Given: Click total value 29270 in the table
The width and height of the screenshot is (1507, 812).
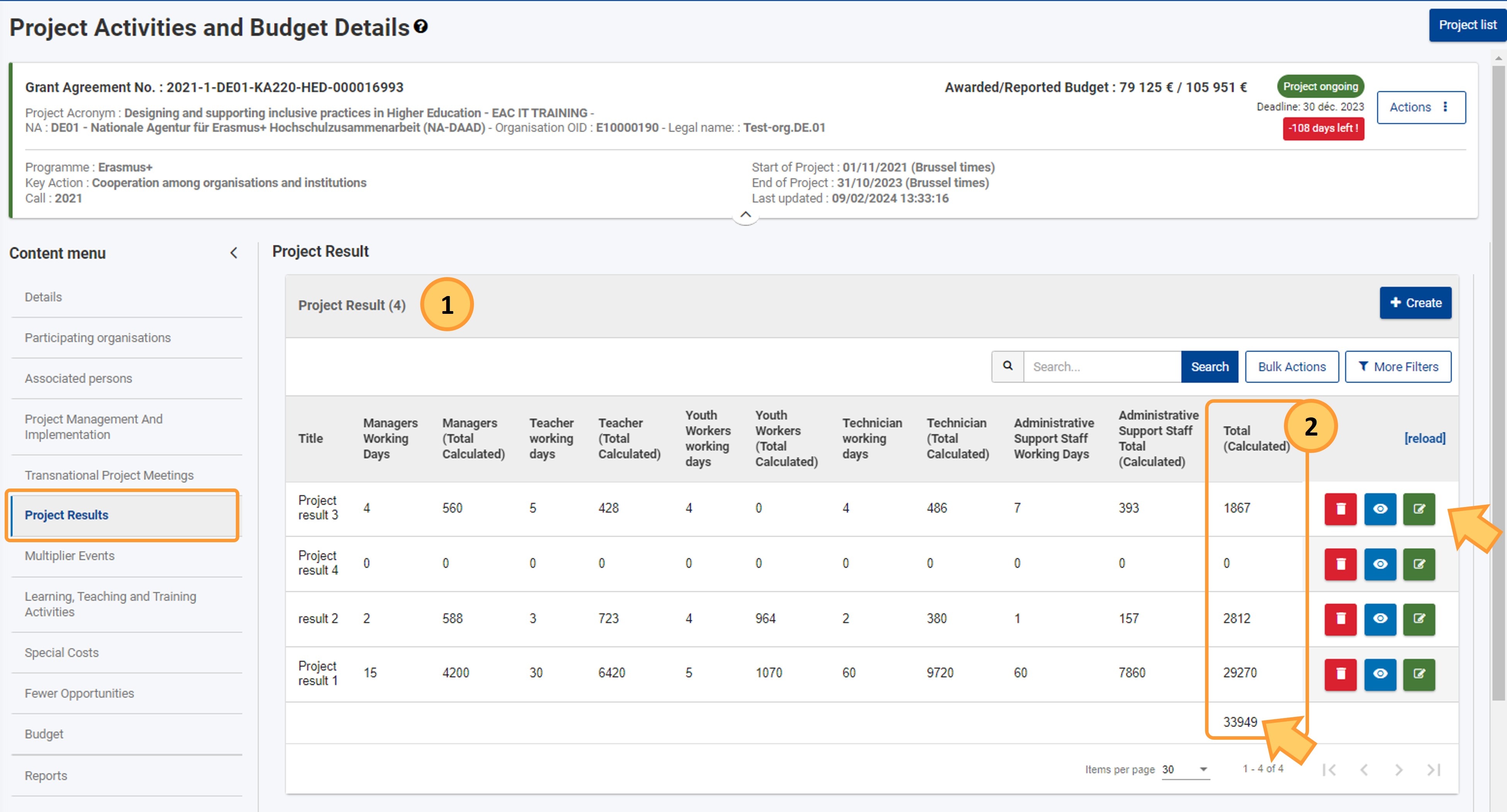Looking at the screenshot, I should tap(1239, 673).
